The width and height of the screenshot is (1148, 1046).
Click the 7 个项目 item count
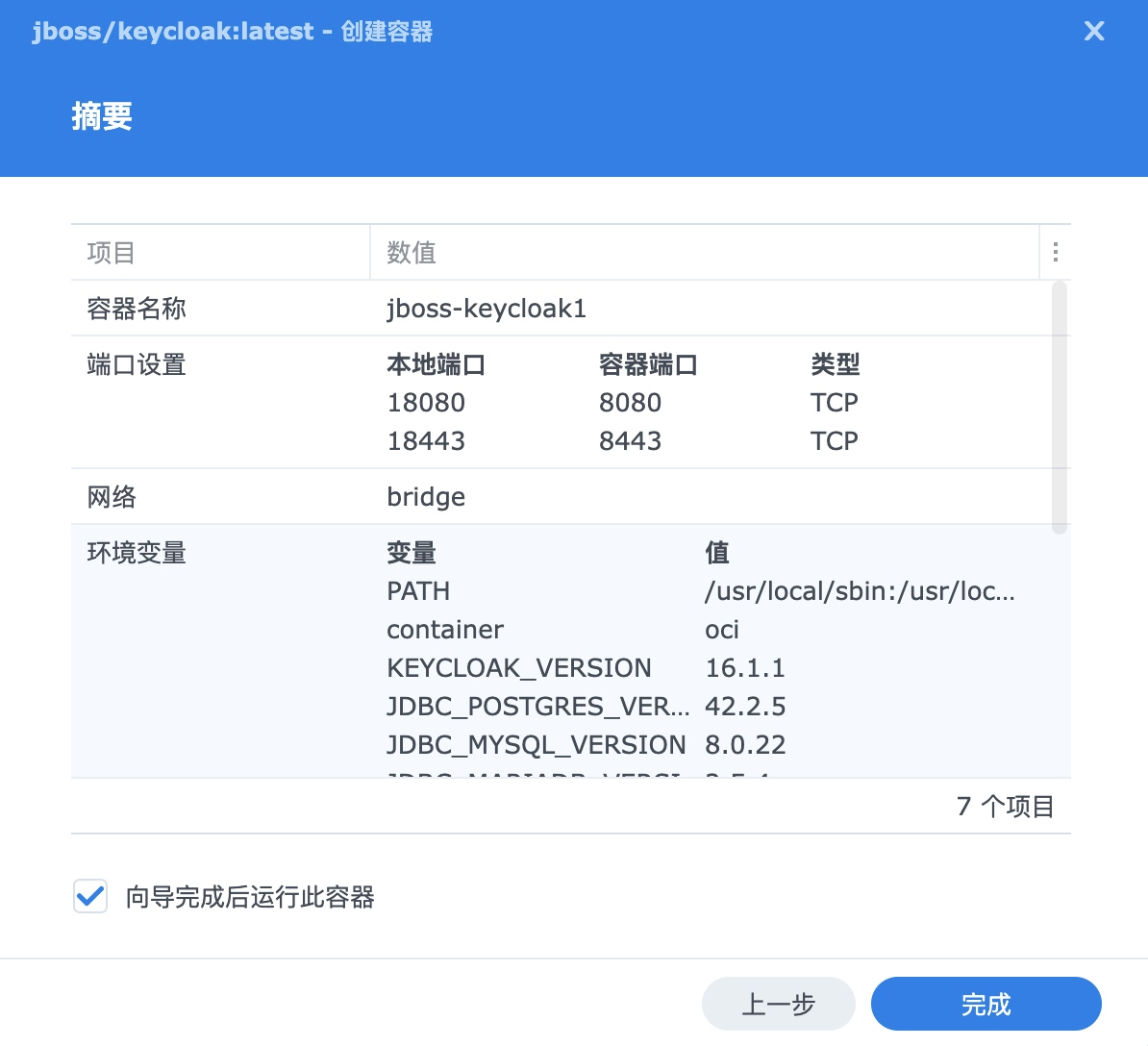(1006, 806)
